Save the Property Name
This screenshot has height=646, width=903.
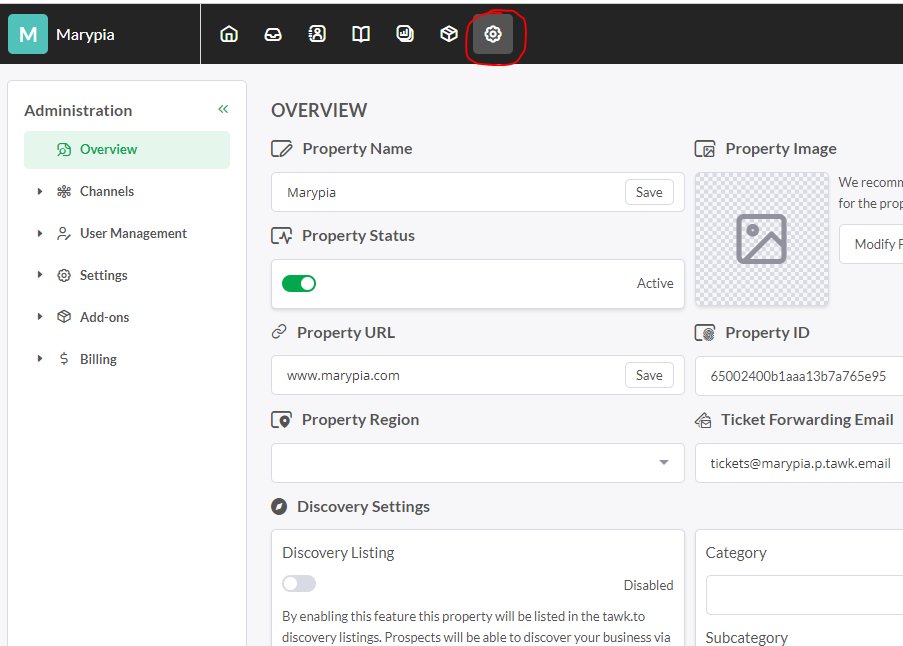point(649,192)
